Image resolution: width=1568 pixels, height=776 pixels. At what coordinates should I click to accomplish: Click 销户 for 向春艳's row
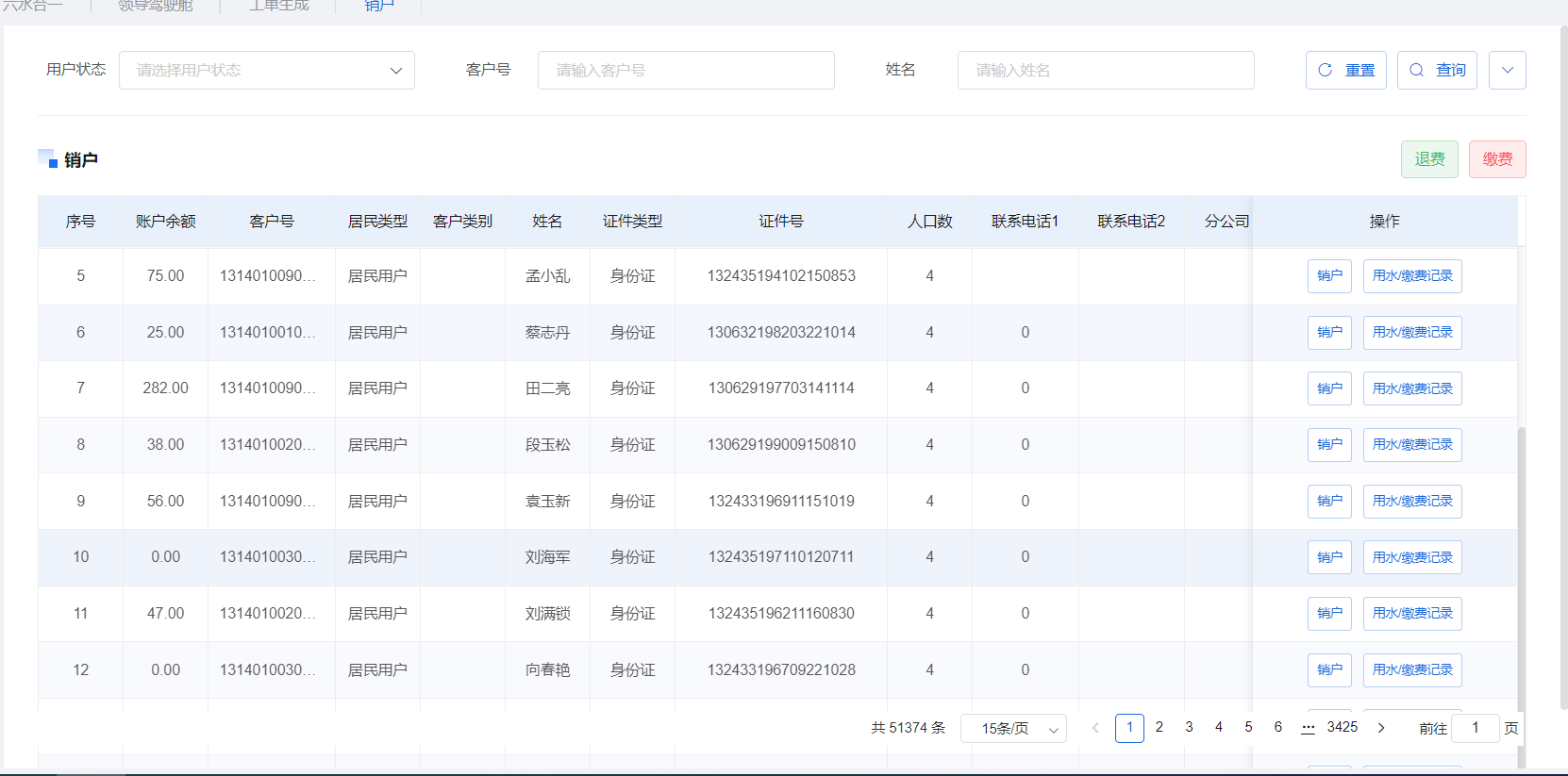coord(1329,670)
